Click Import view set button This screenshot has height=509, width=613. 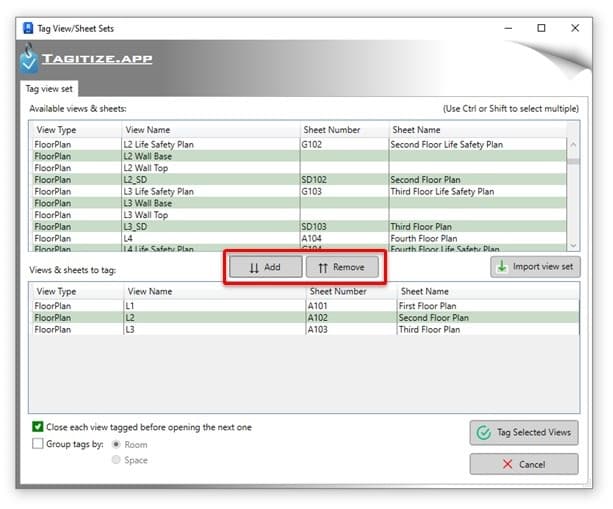pyautogui.click(x=535, y=267)
